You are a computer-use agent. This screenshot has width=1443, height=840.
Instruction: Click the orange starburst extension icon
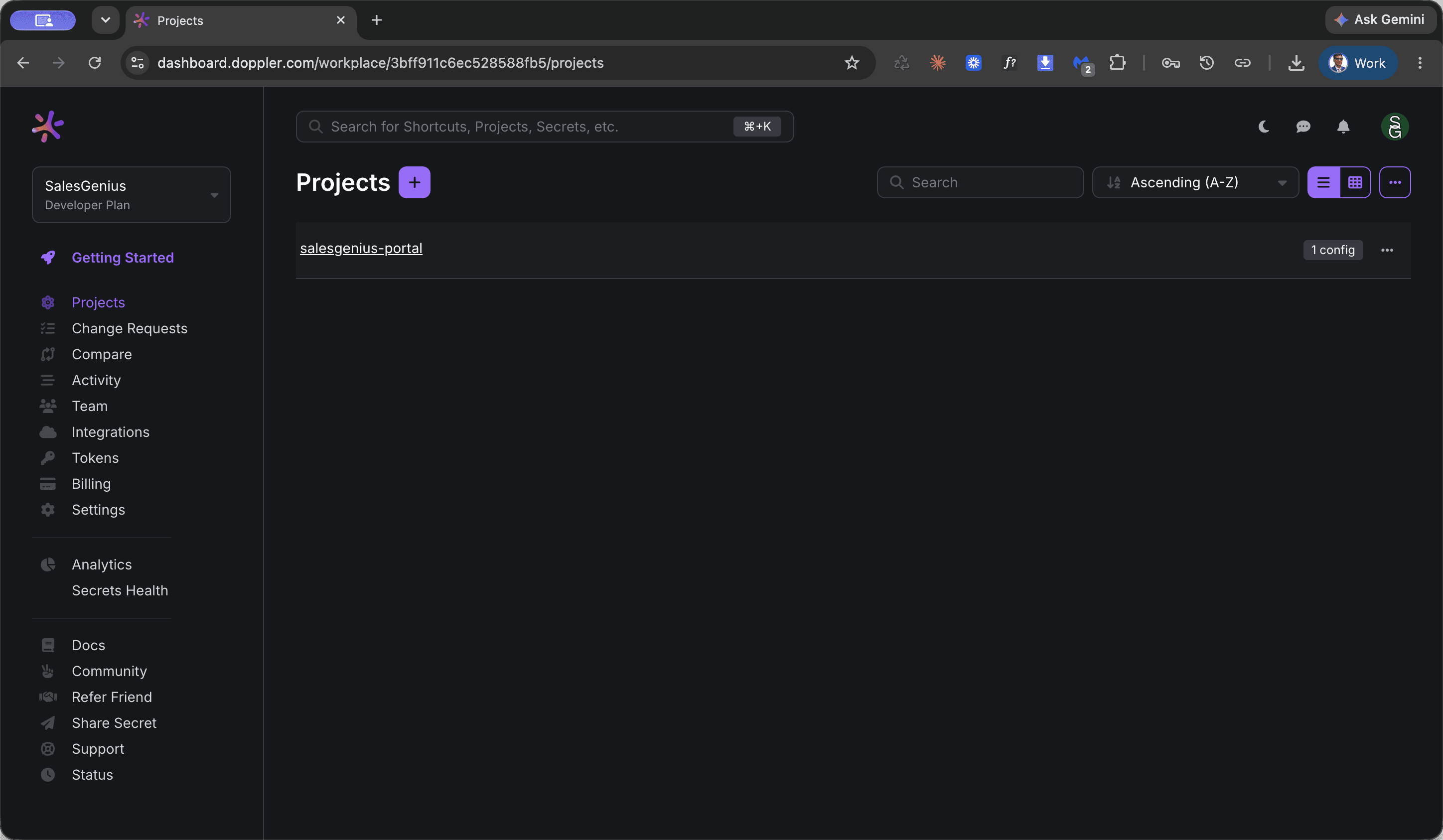937,63
